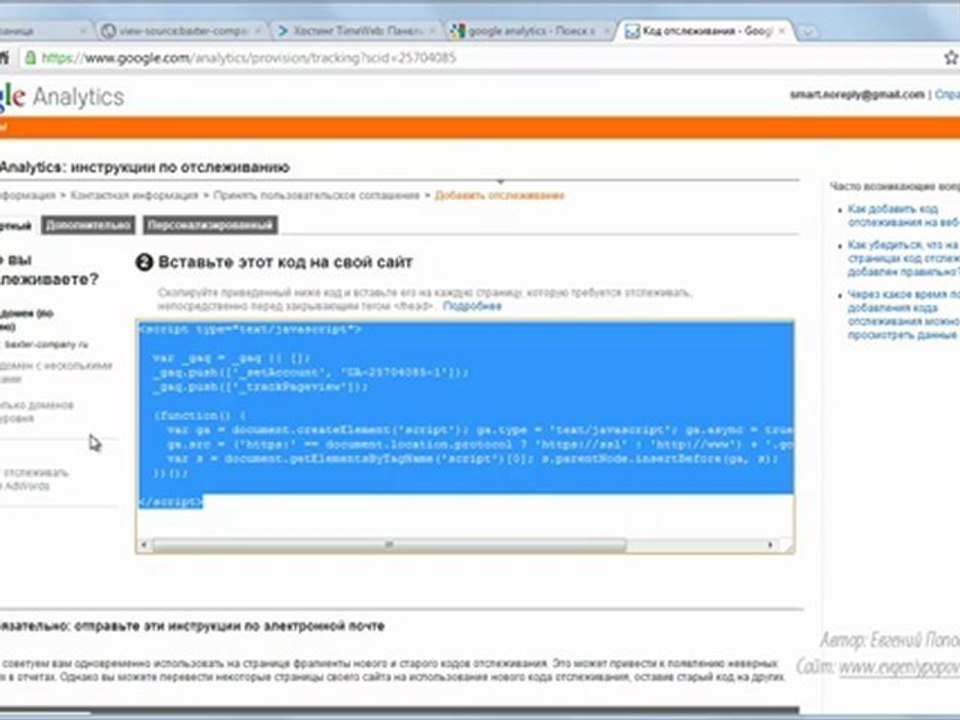Select the Код отслеживания browser tab
This screenshot has height=720, width=960.
click(x=703, y=31)
